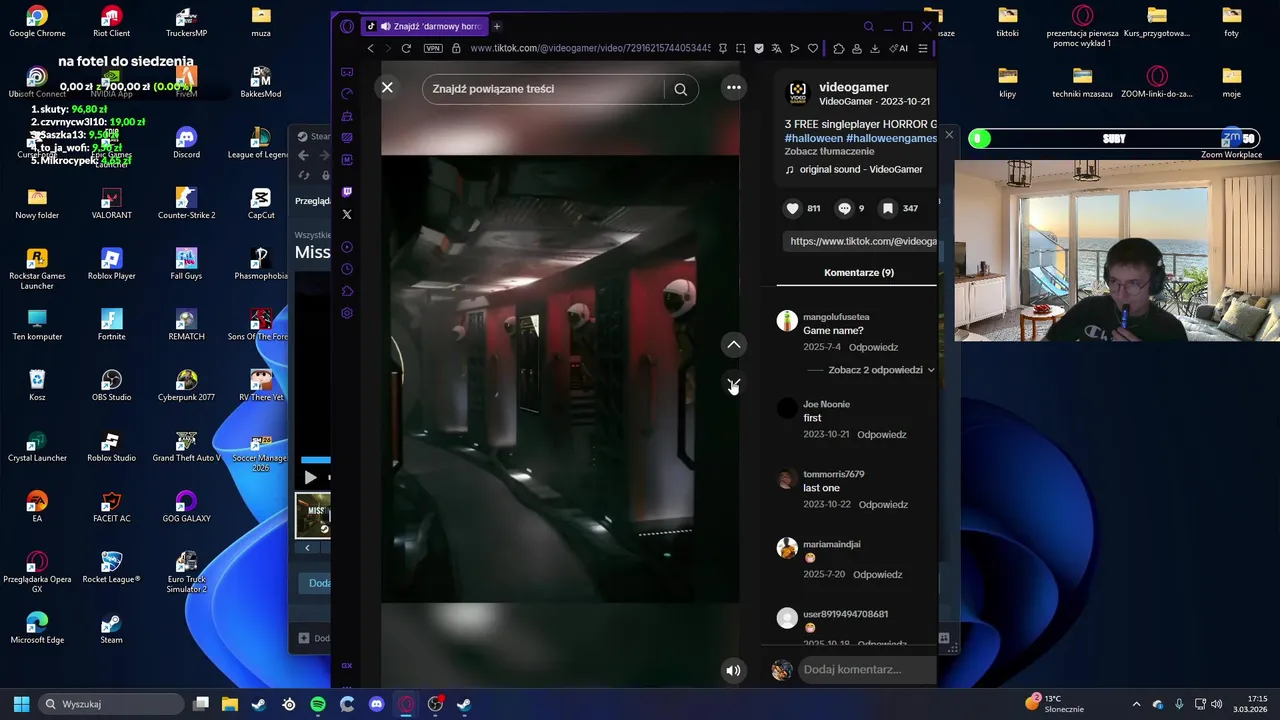The height and width of the screenshot is (720, 1280).
Task: Click the taskbar 'Wyszukaj' search box
Action: (110, 704)
